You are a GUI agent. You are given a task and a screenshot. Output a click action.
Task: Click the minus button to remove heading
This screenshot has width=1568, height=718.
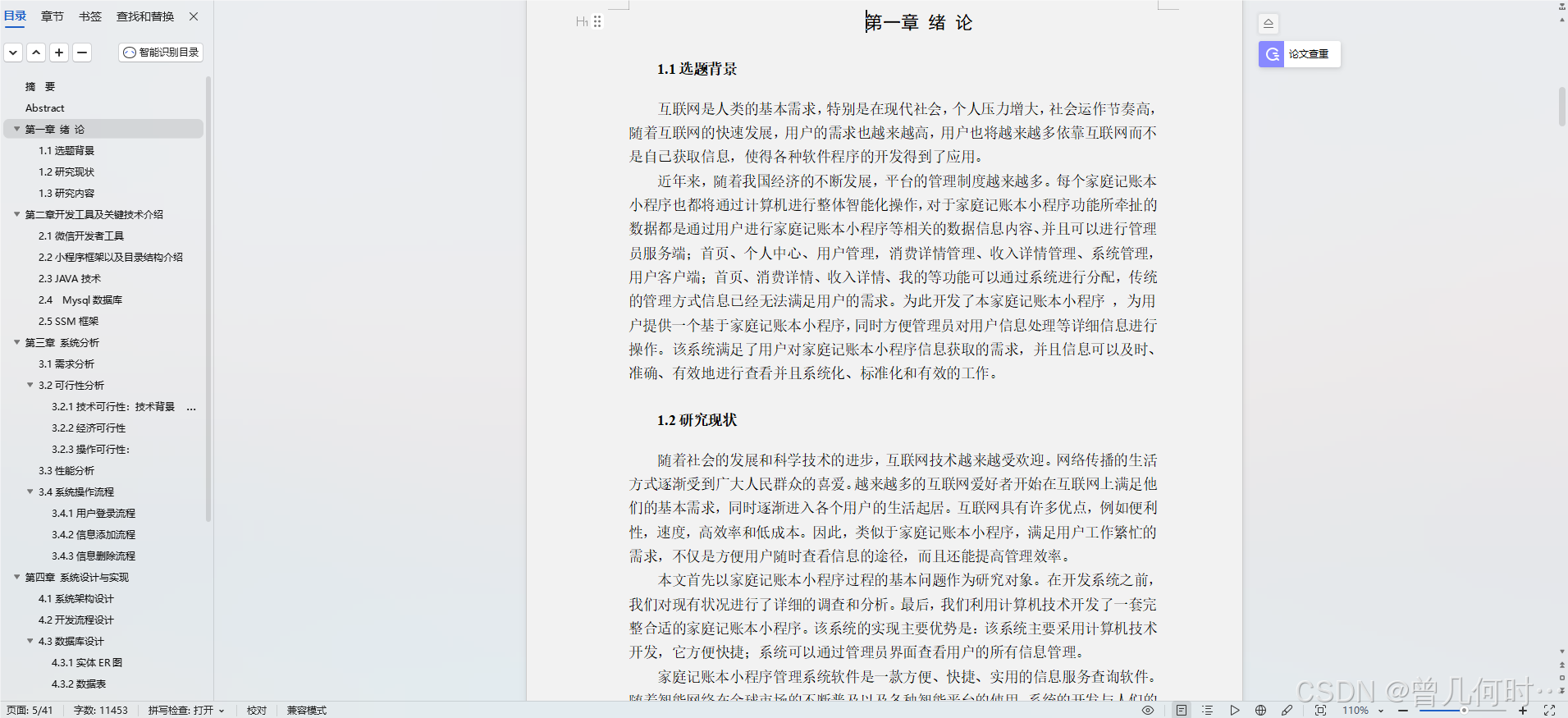click(82, 53)
